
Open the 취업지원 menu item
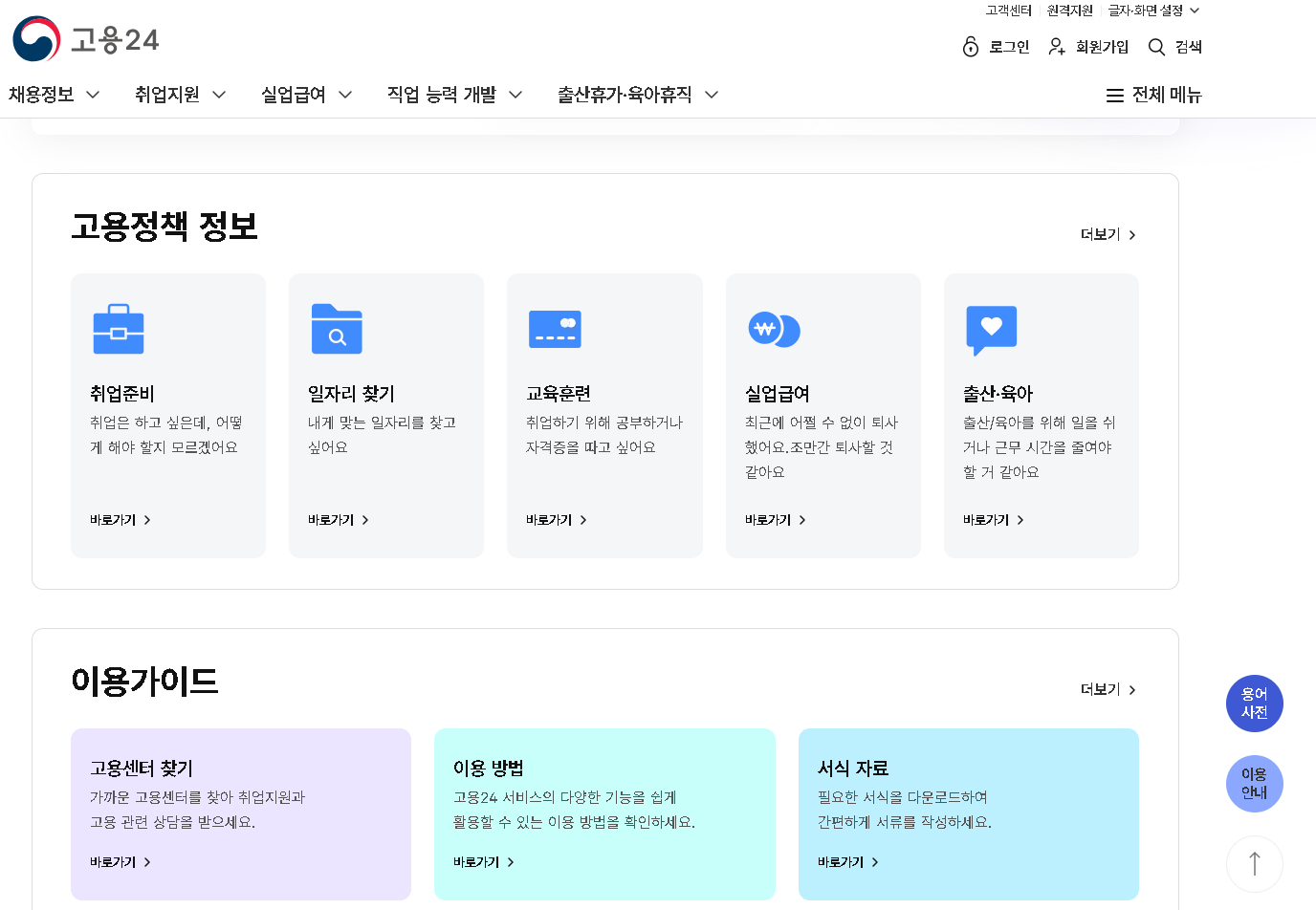coord(181,95)
